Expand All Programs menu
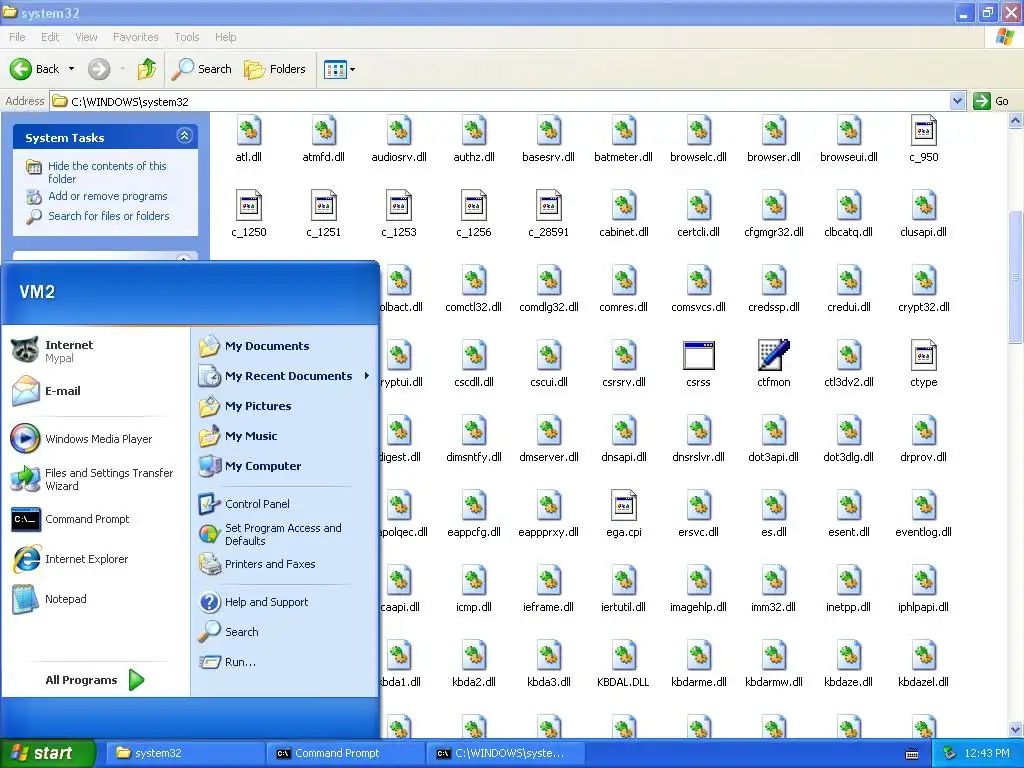This screenshot has width=1024, height=768. 95,680
